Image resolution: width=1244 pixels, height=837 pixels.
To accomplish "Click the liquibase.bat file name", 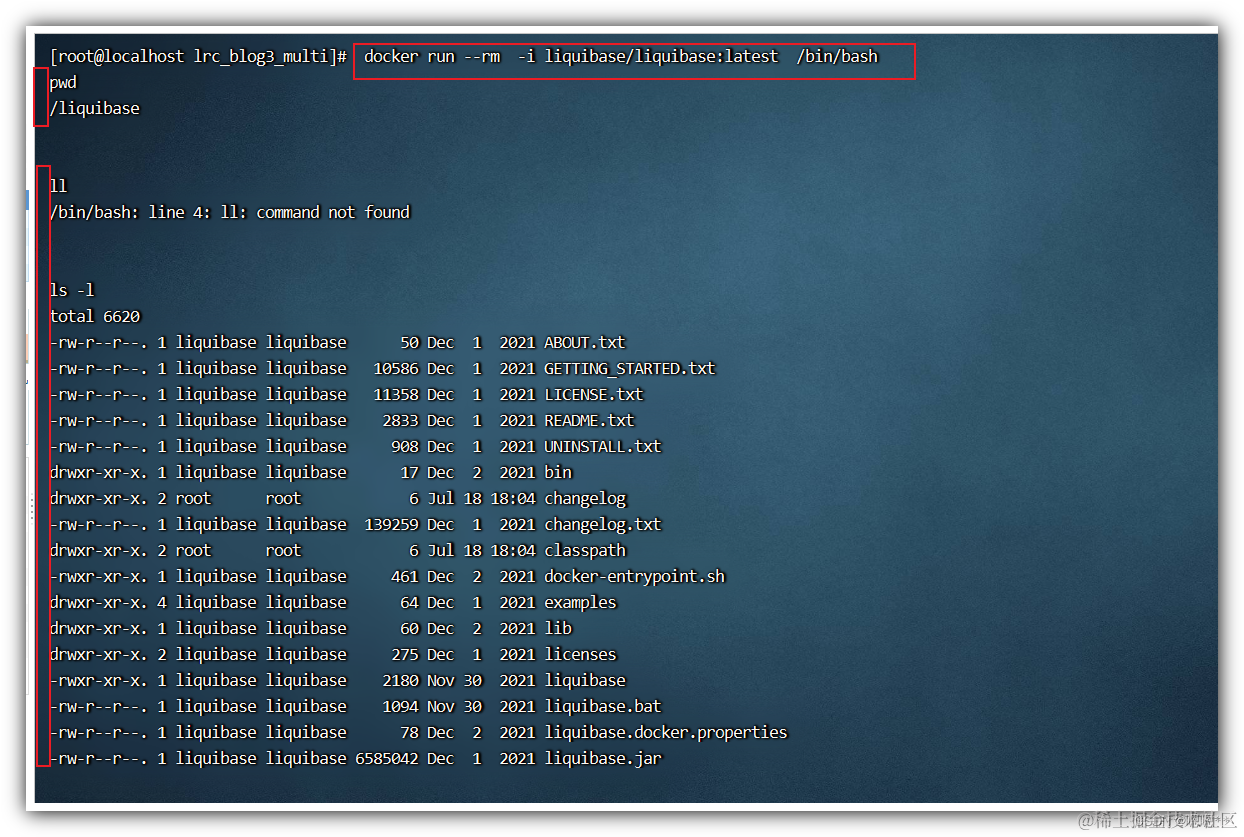I will [x=602, y=706].
